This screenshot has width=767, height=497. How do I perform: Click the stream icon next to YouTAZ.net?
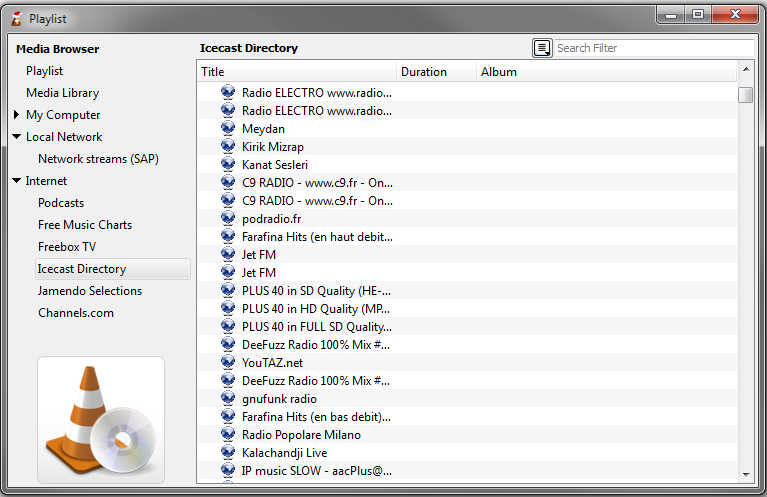(x=228, y=363)
